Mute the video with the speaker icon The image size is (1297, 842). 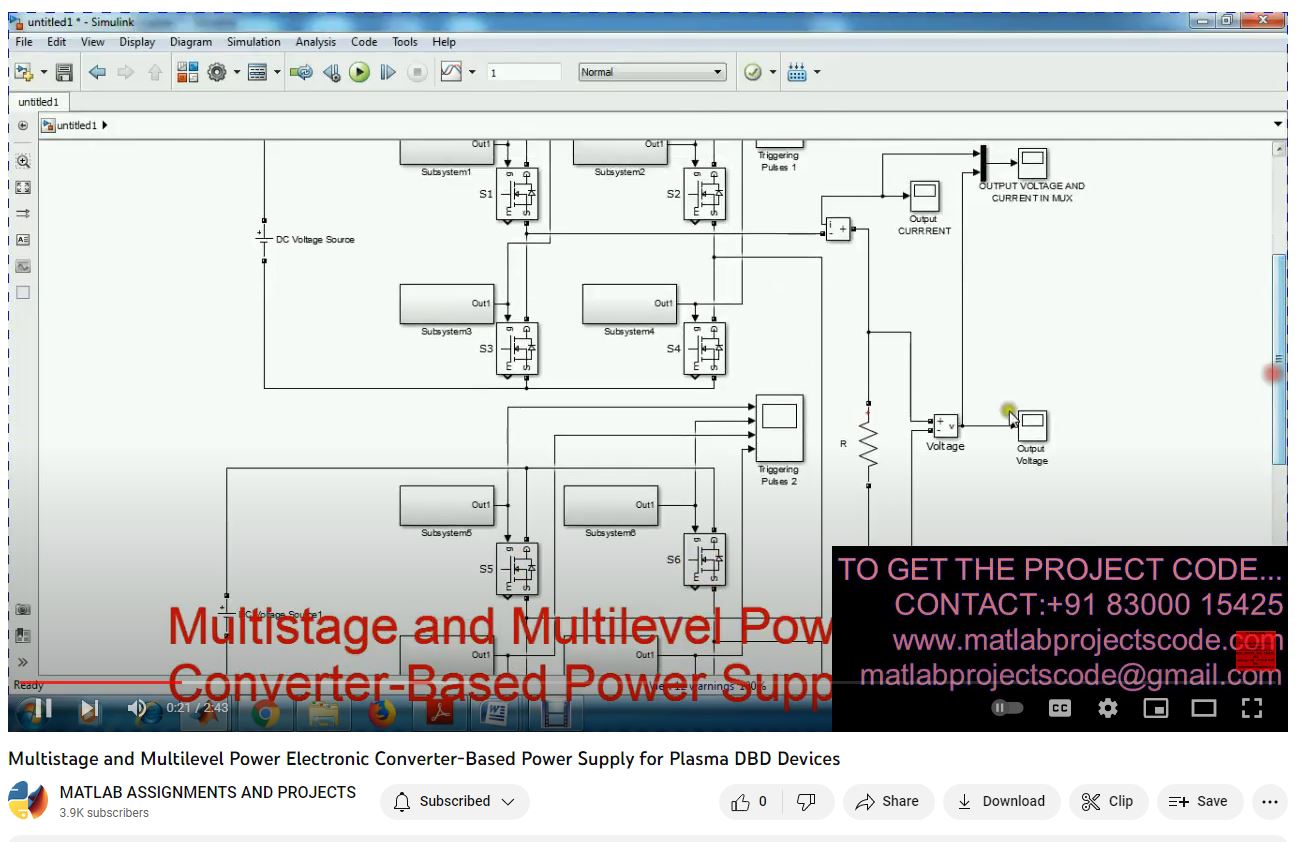pos(138,709)
